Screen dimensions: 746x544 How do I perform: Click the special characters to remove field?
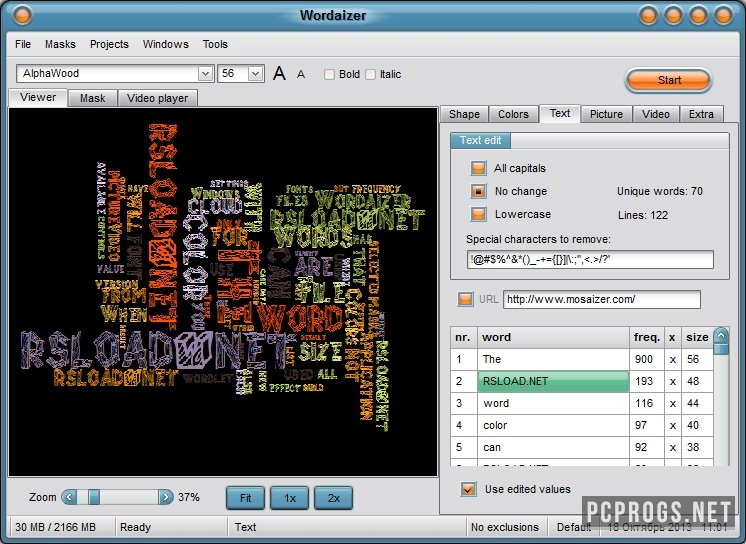pyautogui.click(x=589, y=260)
